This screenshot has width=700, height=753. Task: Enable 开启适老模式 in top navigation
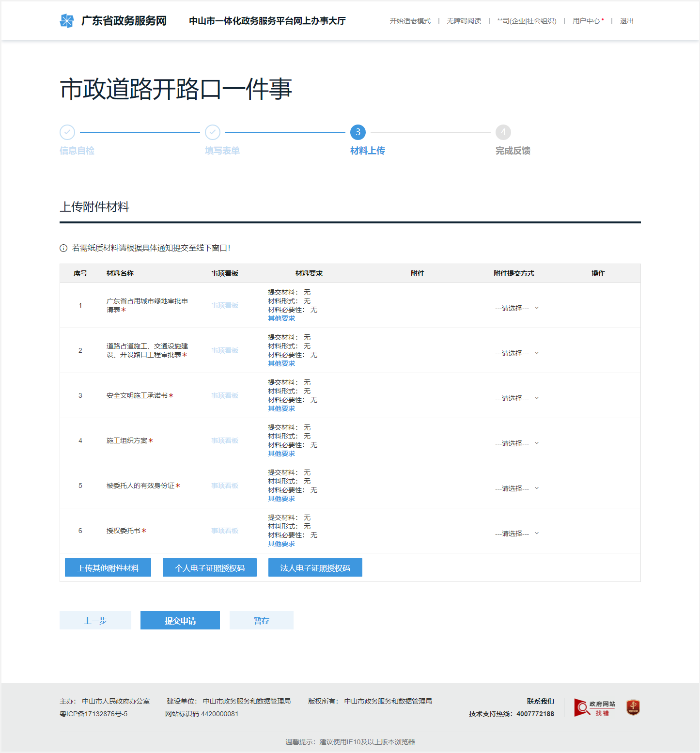point(410,21)
